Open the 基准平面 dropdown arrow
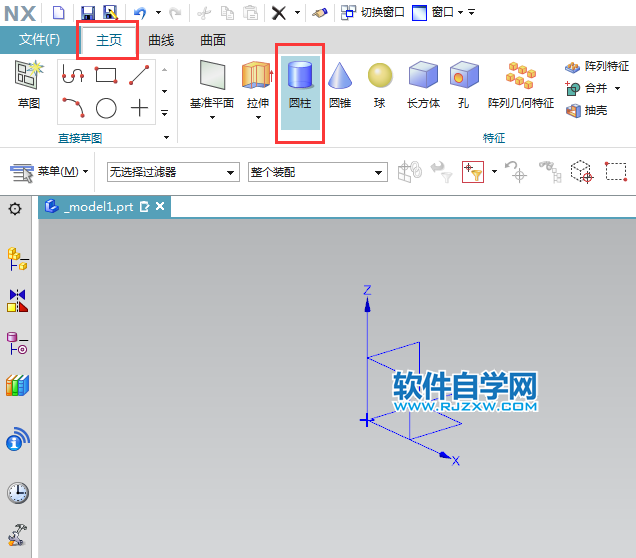The width and height of the screenshot is (636, 558). pyautogui.click(x=212, y=118)
